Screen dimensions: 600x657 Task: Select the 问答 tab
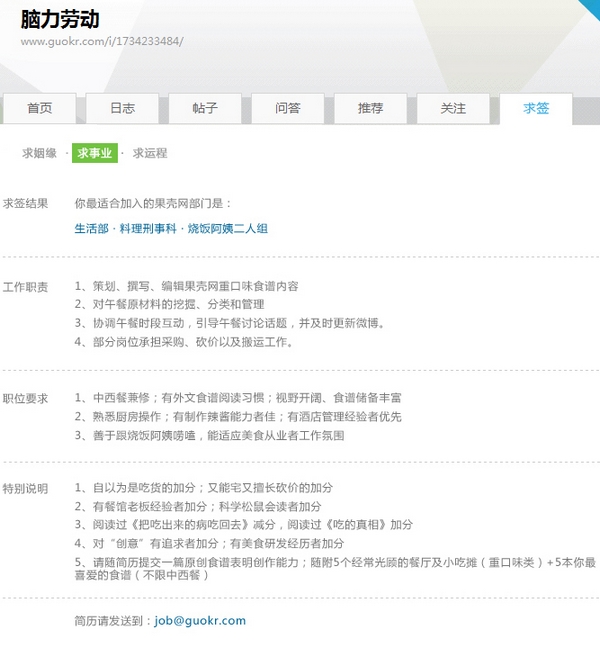tap(288, 108)
